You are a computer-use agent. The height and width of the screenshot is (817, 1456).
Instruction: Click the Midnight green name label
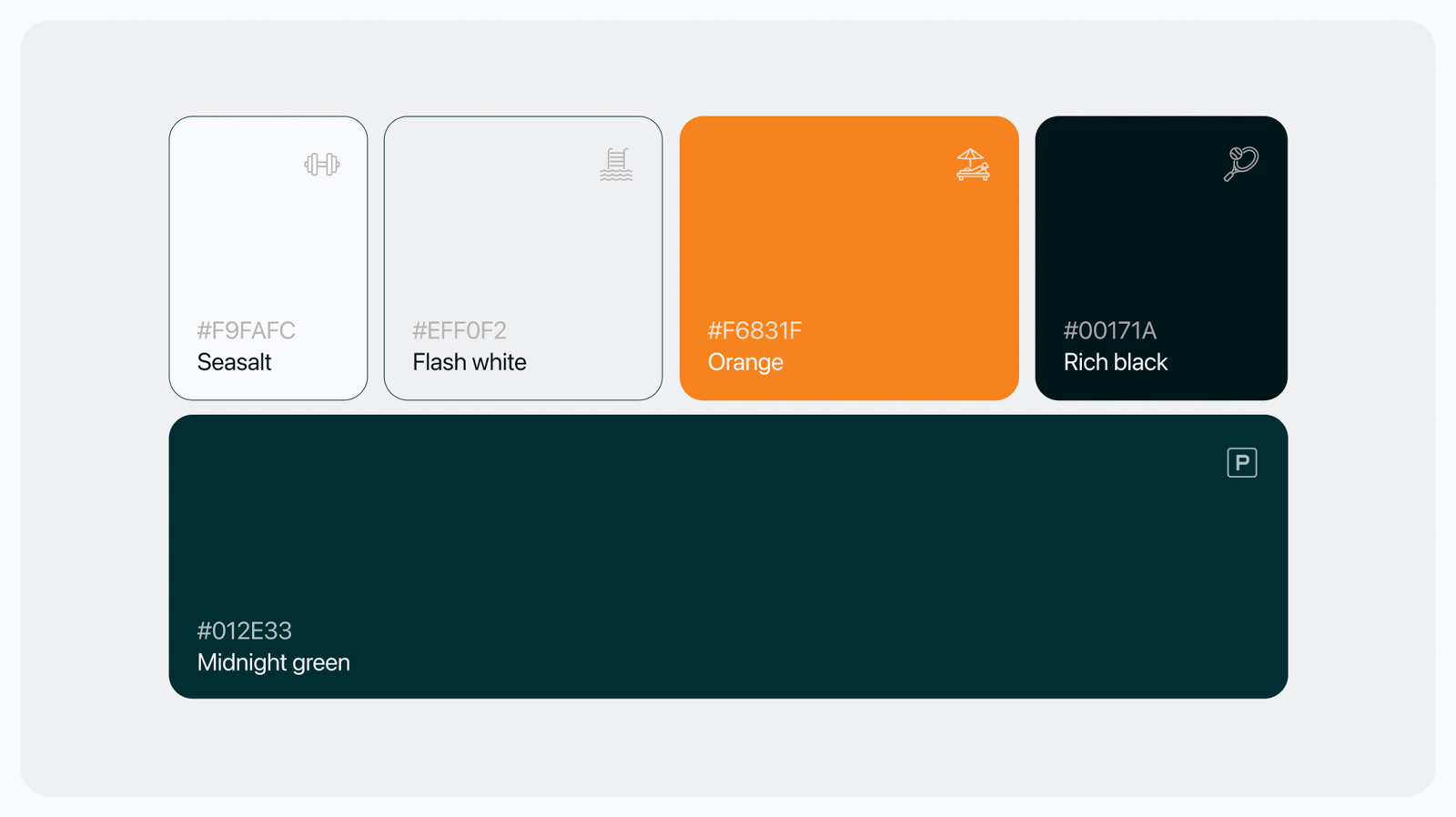click(x=273, y=662)
